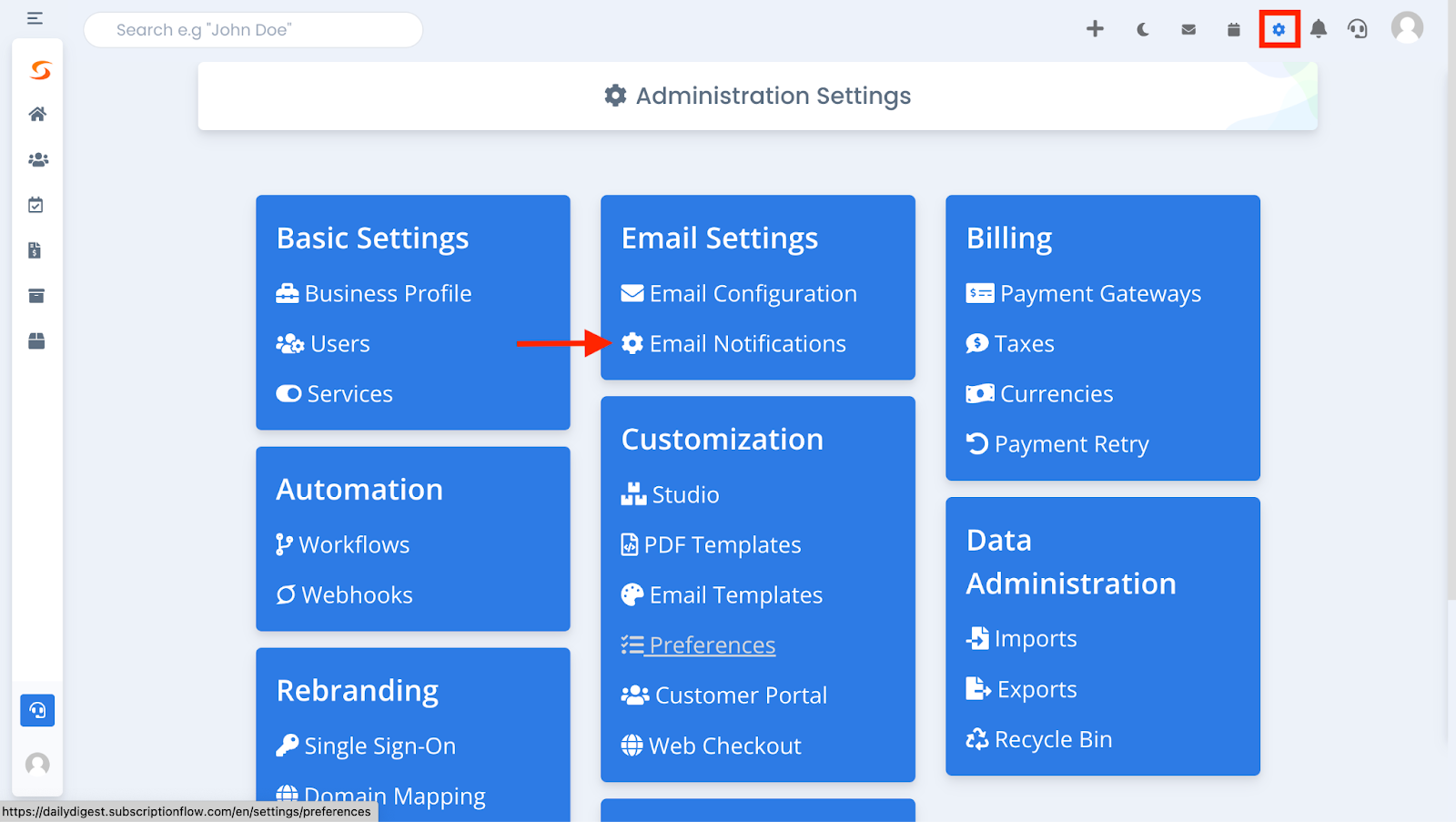This screenshot has width=1456, height=822.
Task: Open Taxes settings
Action: [x=1010, y=343]
